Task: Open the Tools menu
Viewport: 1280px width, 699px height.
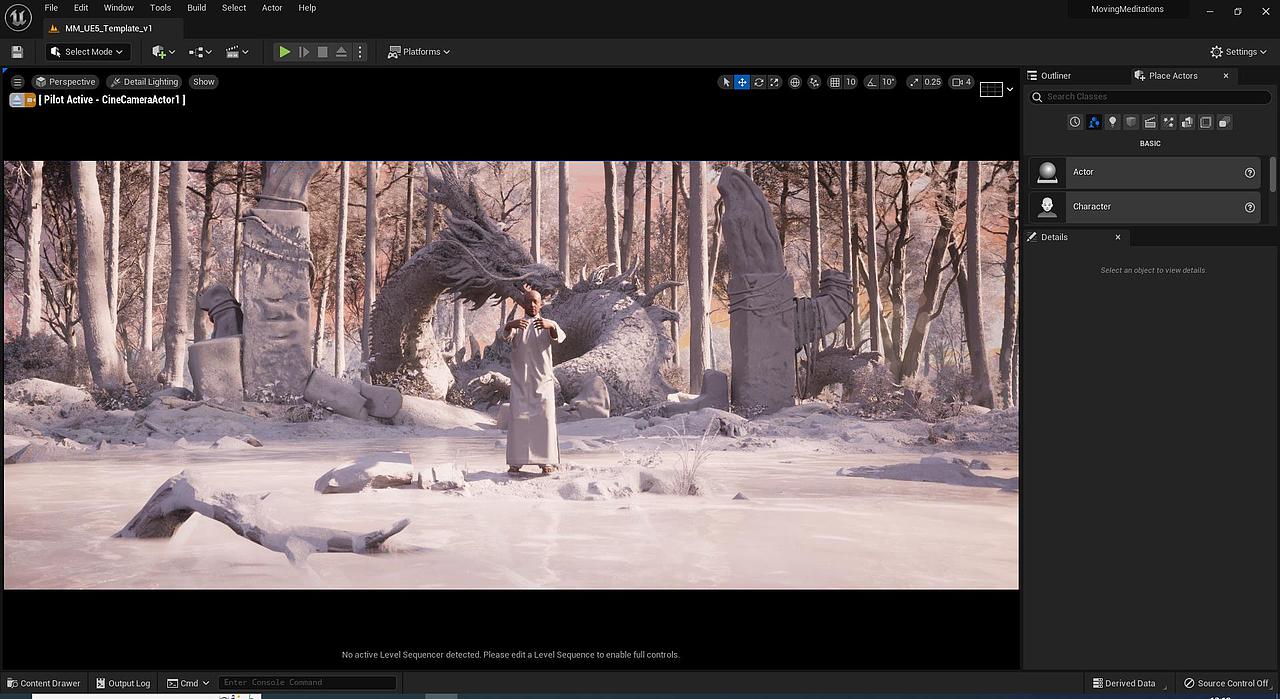Action: (x=160, y=8)
